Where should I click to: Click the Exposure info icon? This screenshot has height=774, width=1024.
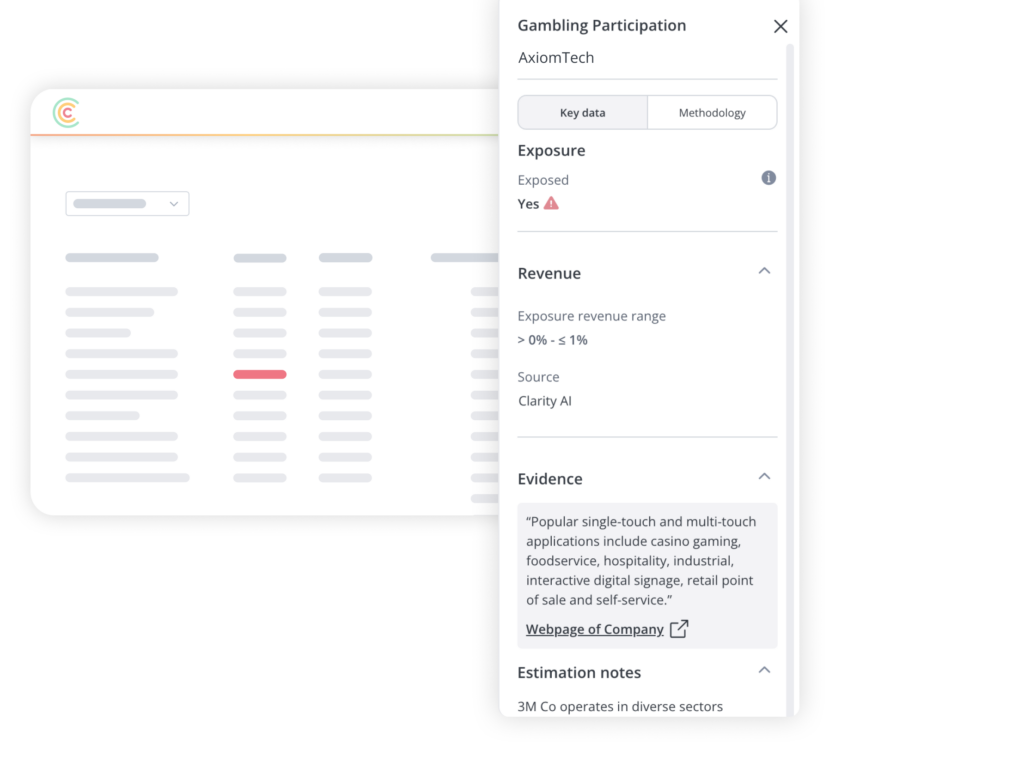tap(768, 178)
